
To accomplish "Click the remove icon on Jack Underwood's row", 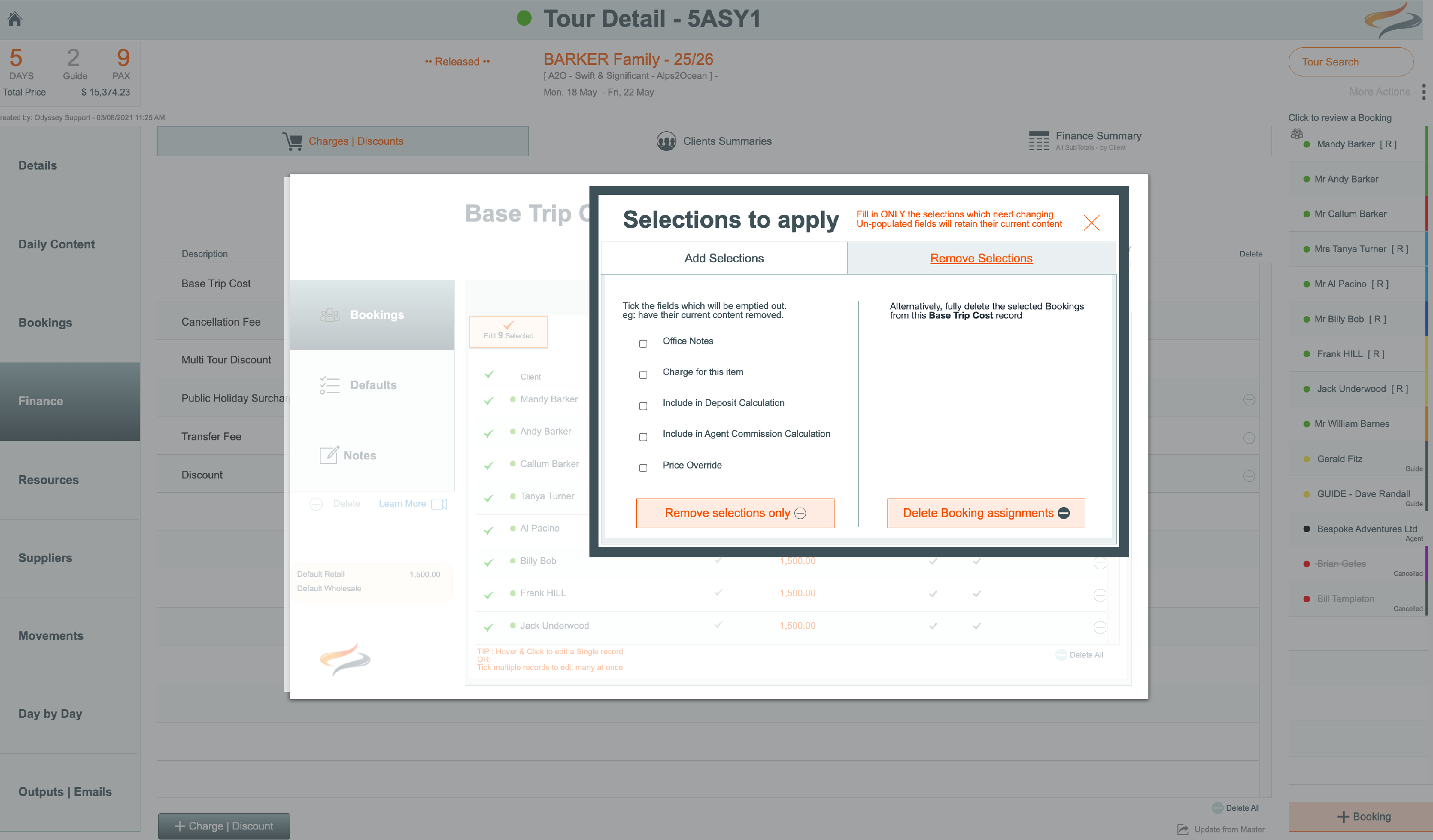I will [x=1100, y=627].
